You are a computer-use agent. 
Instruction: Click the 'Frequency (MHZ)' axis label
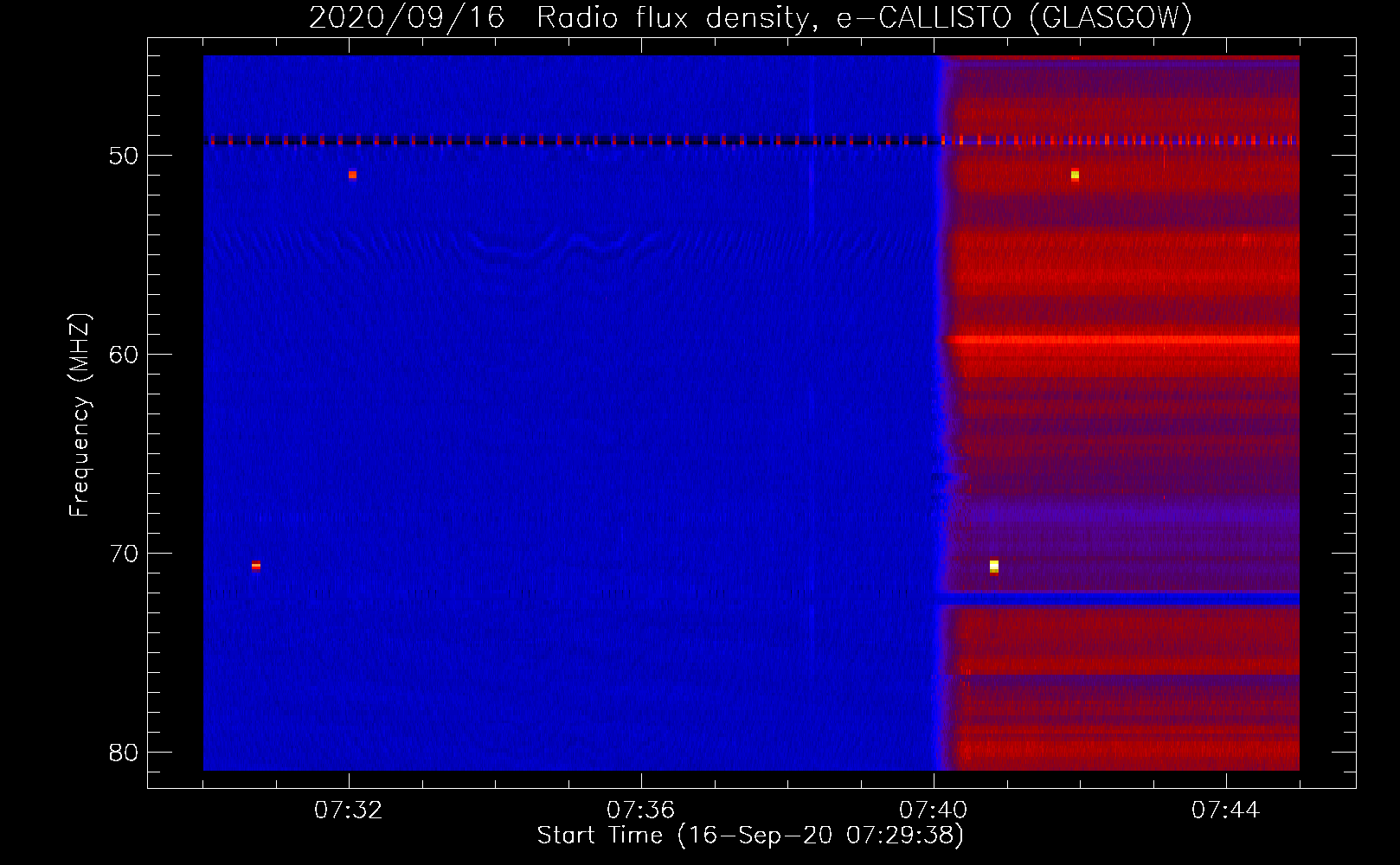coord(80,415)
